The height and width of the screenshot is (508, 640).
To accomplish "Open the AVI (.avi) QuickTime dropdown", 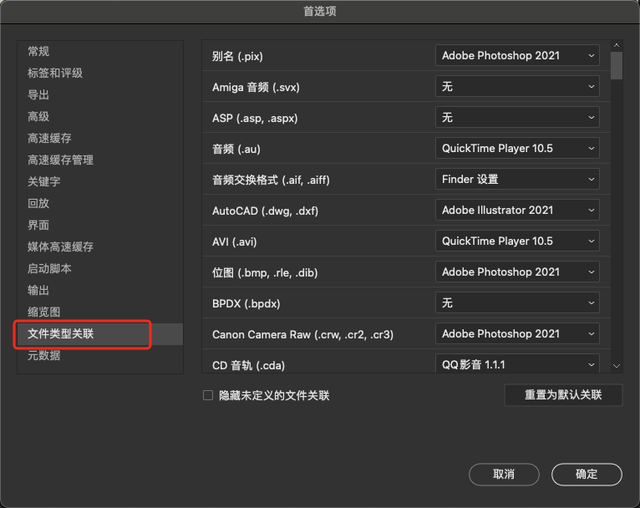I will (517, 241).
